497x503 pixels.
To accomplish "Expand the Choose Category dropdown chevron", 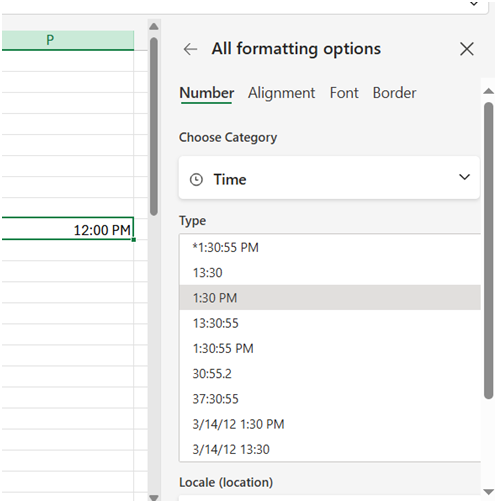I will point(464,177).
